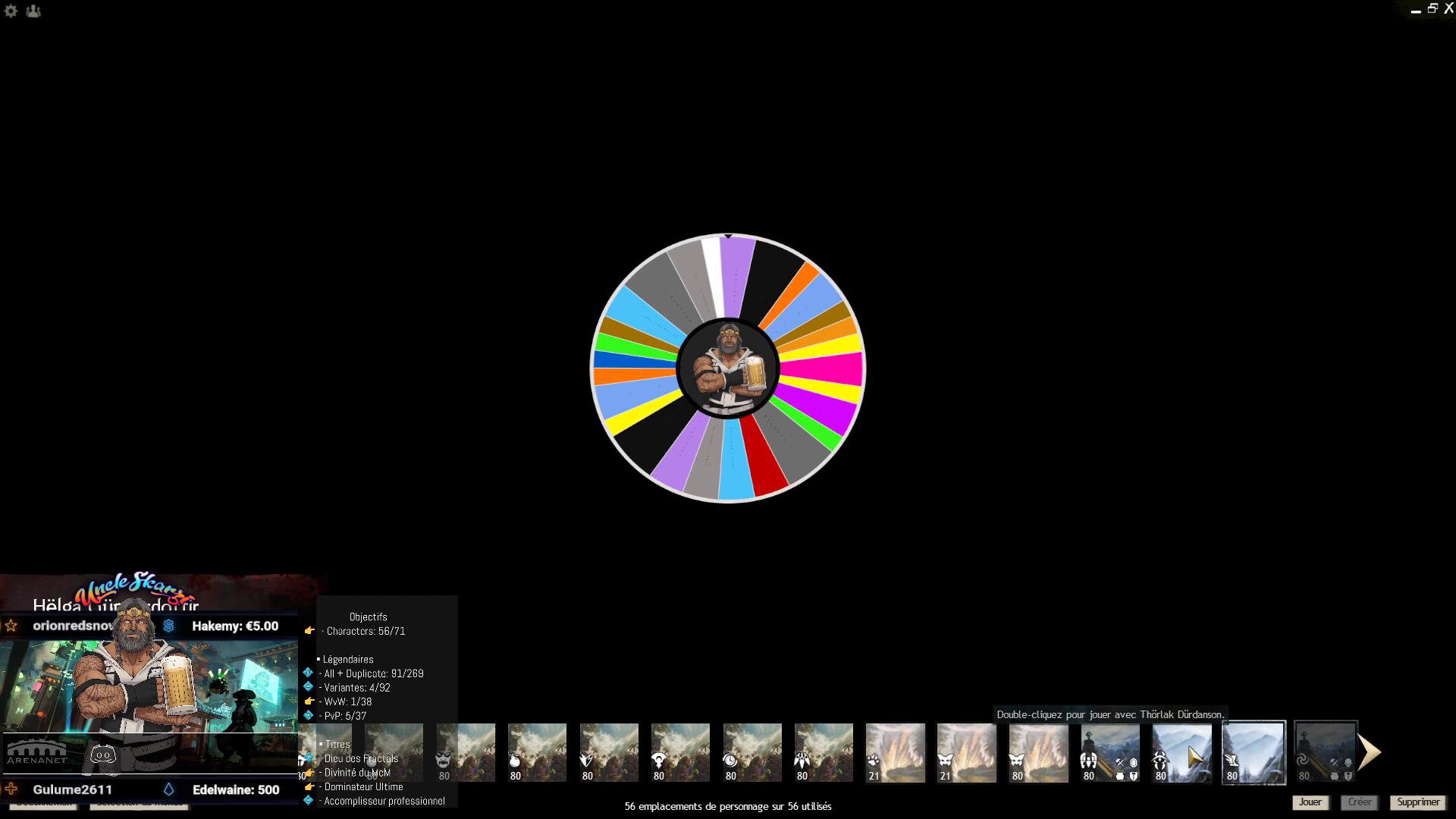Click the star icon beside orionredsnow
The height and width of the screenshot is (819, 1456).
[x=11, y=626]
